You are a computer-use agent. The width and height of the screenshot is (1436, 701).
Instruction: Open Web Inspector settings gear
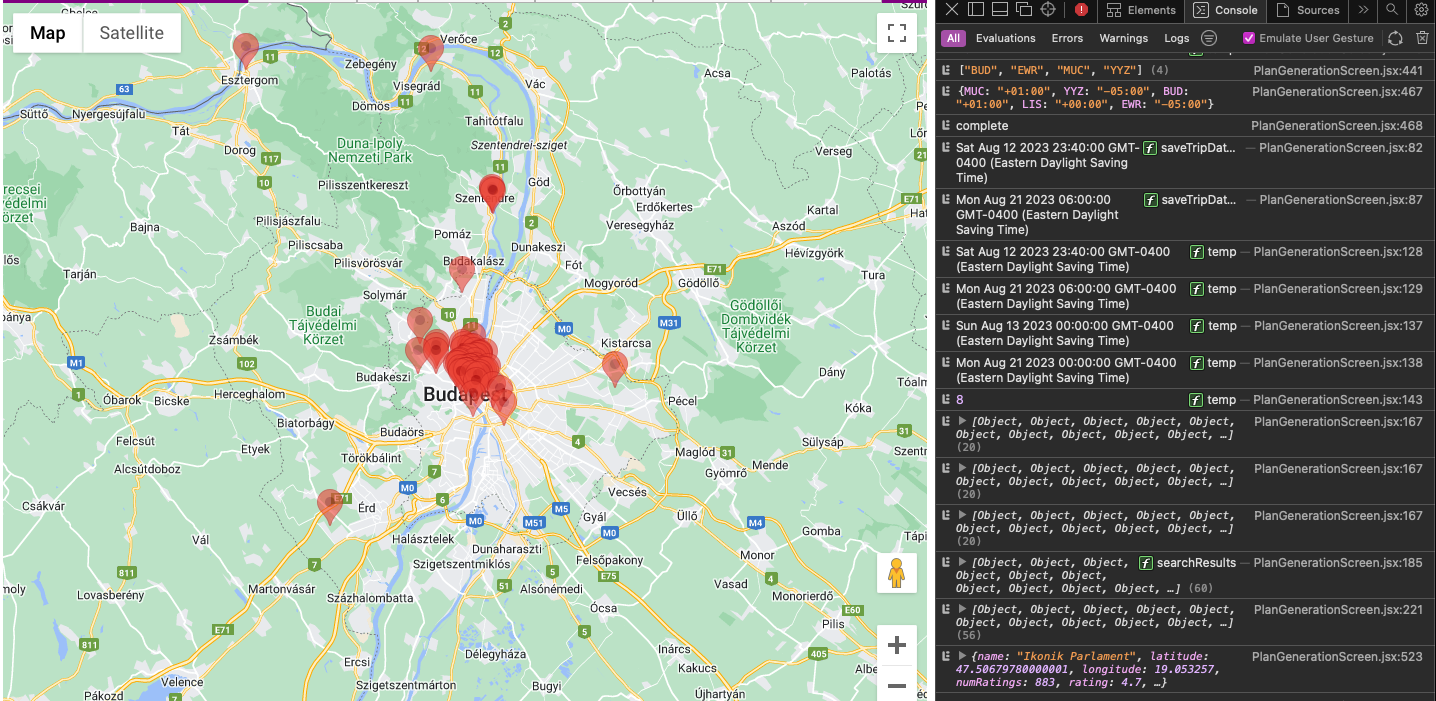[x=1421, y=10]
